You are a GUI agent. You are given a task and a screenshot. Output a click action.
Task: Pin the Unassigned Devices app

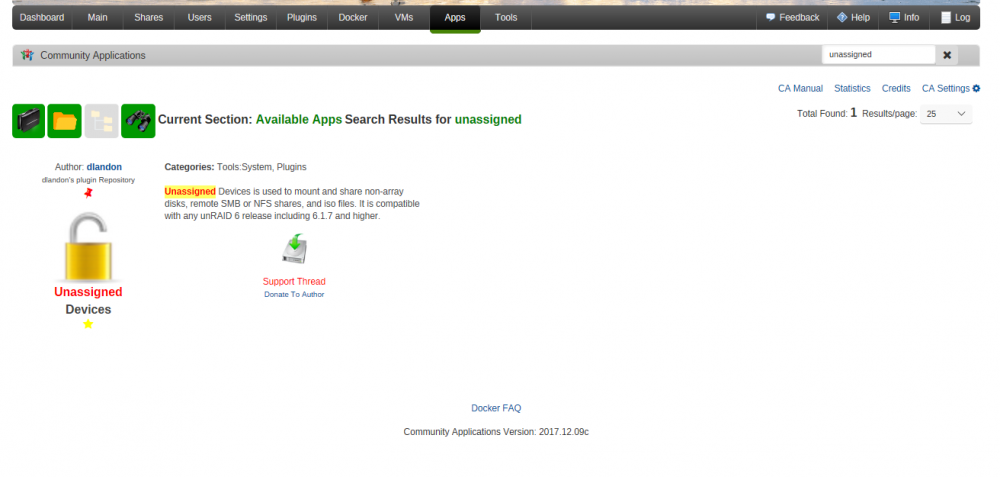(x=88, y=193)
